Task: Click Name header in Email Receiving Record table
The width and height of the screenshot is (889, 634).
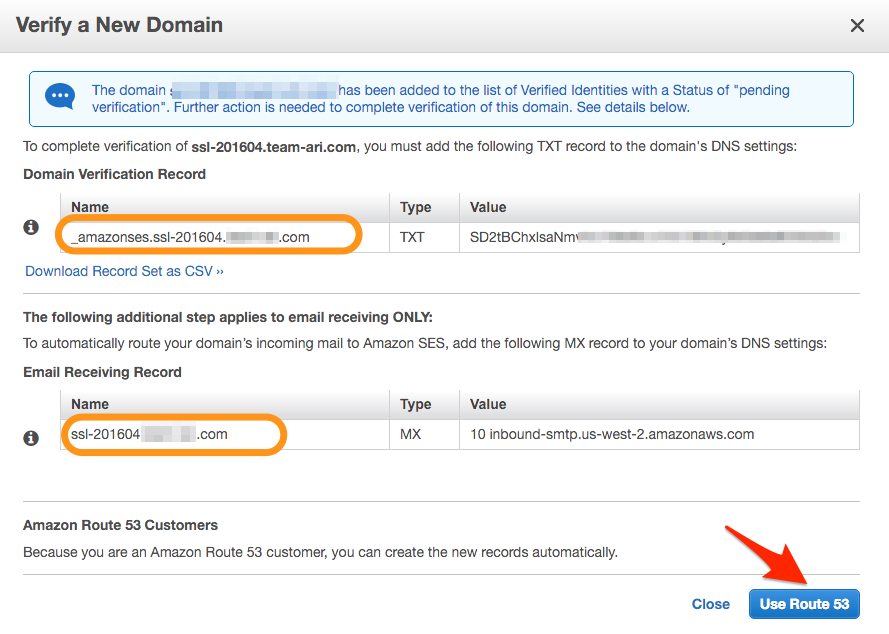Action: [90, 404]
